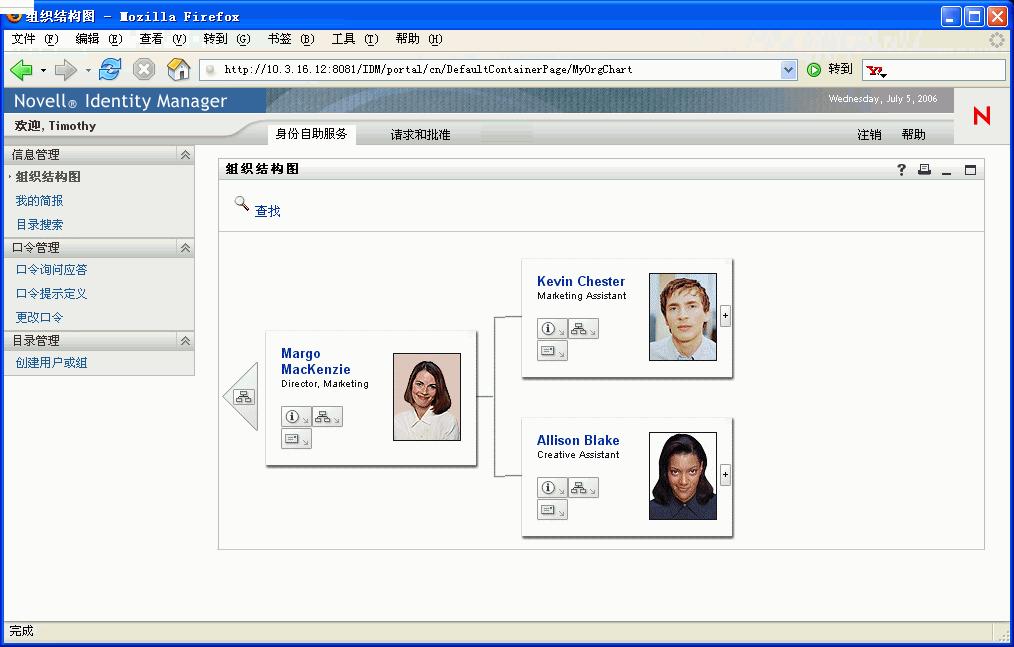1014x647 pixels.
Task: Open the 编辑 menu
Action: point(98,39)
